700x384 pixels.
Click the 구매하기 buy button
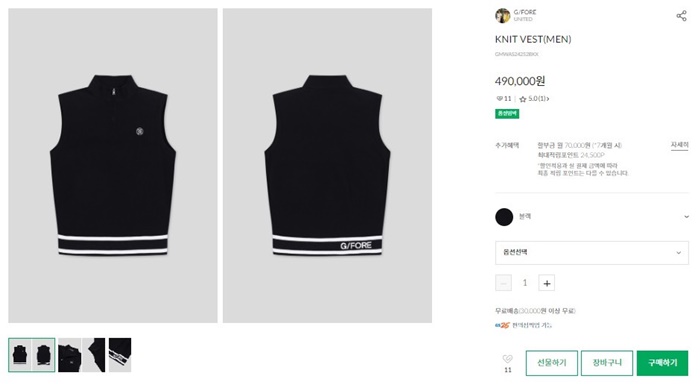point(662,363)
